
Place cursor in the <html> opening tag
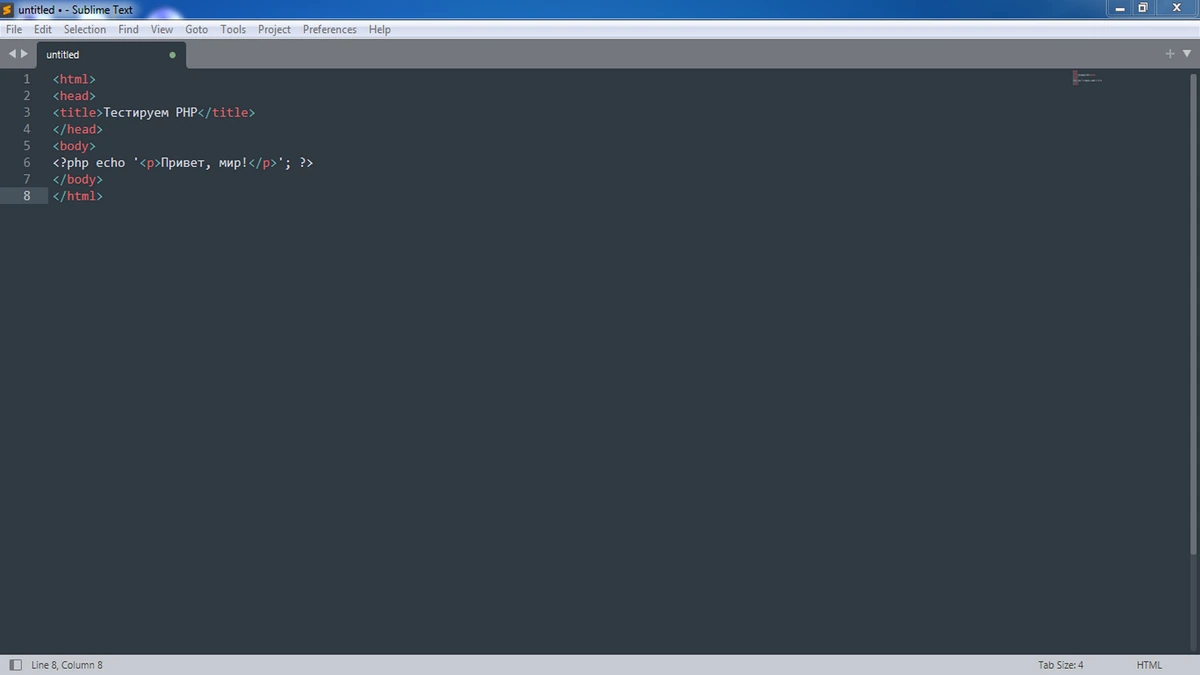coord(74,79)
